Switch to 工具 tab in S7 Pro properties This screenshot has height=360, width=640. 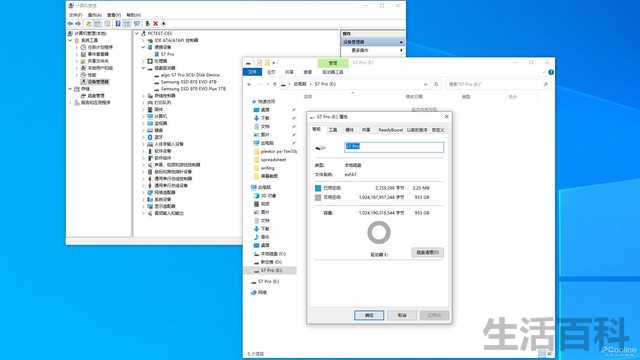(x=333, y=130)
